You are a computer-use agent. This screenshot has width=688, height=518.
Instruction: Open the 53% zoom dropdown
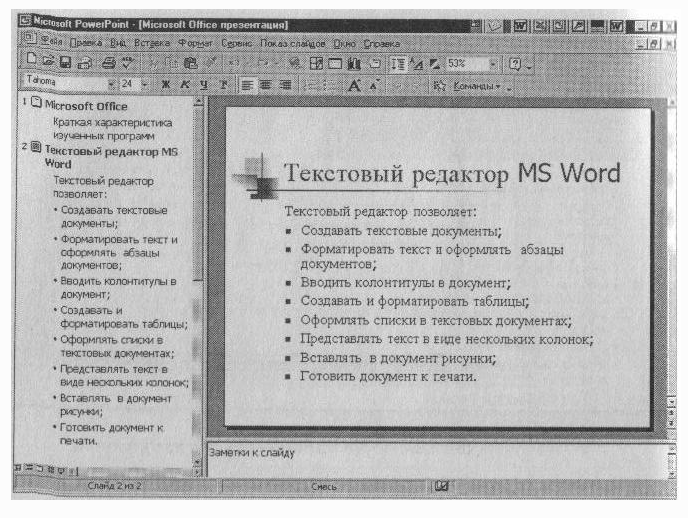[493, 64]
